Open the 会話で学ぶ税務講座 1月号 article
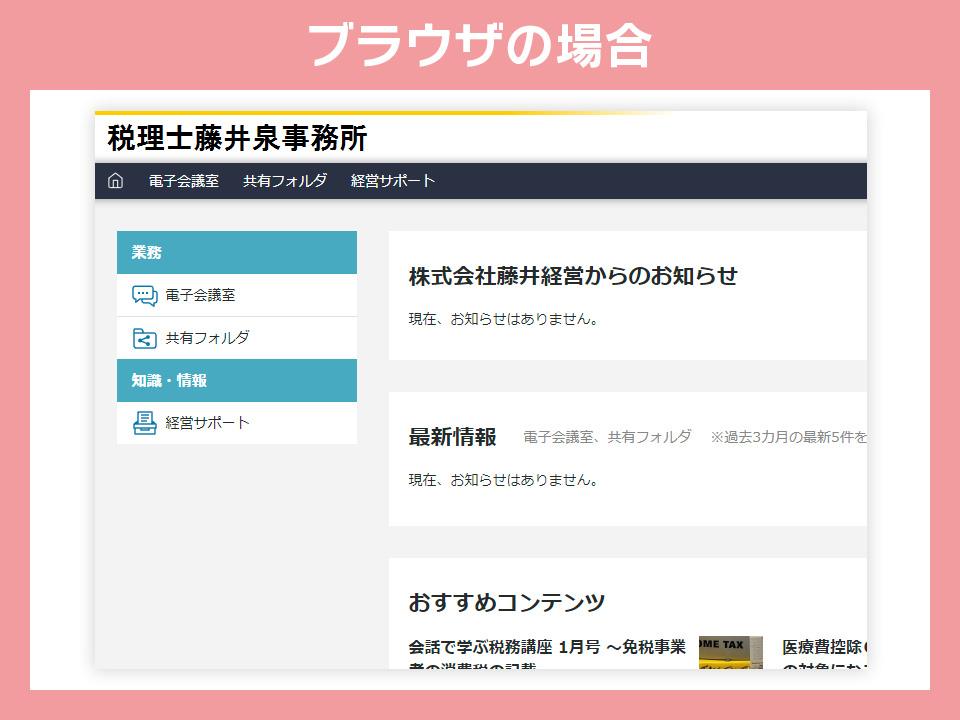This screenshot has width=960, height=720. coord(547,648)
